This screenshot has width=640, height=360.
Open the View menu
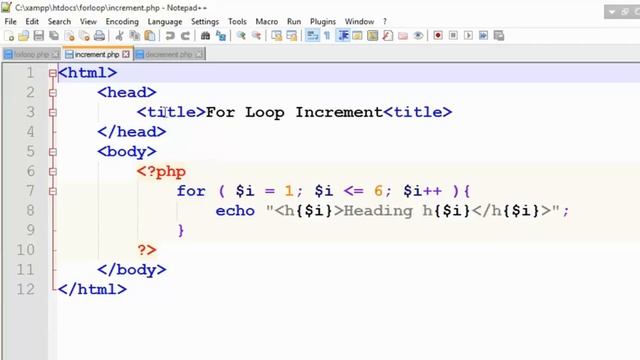click(x=88, y=22)
